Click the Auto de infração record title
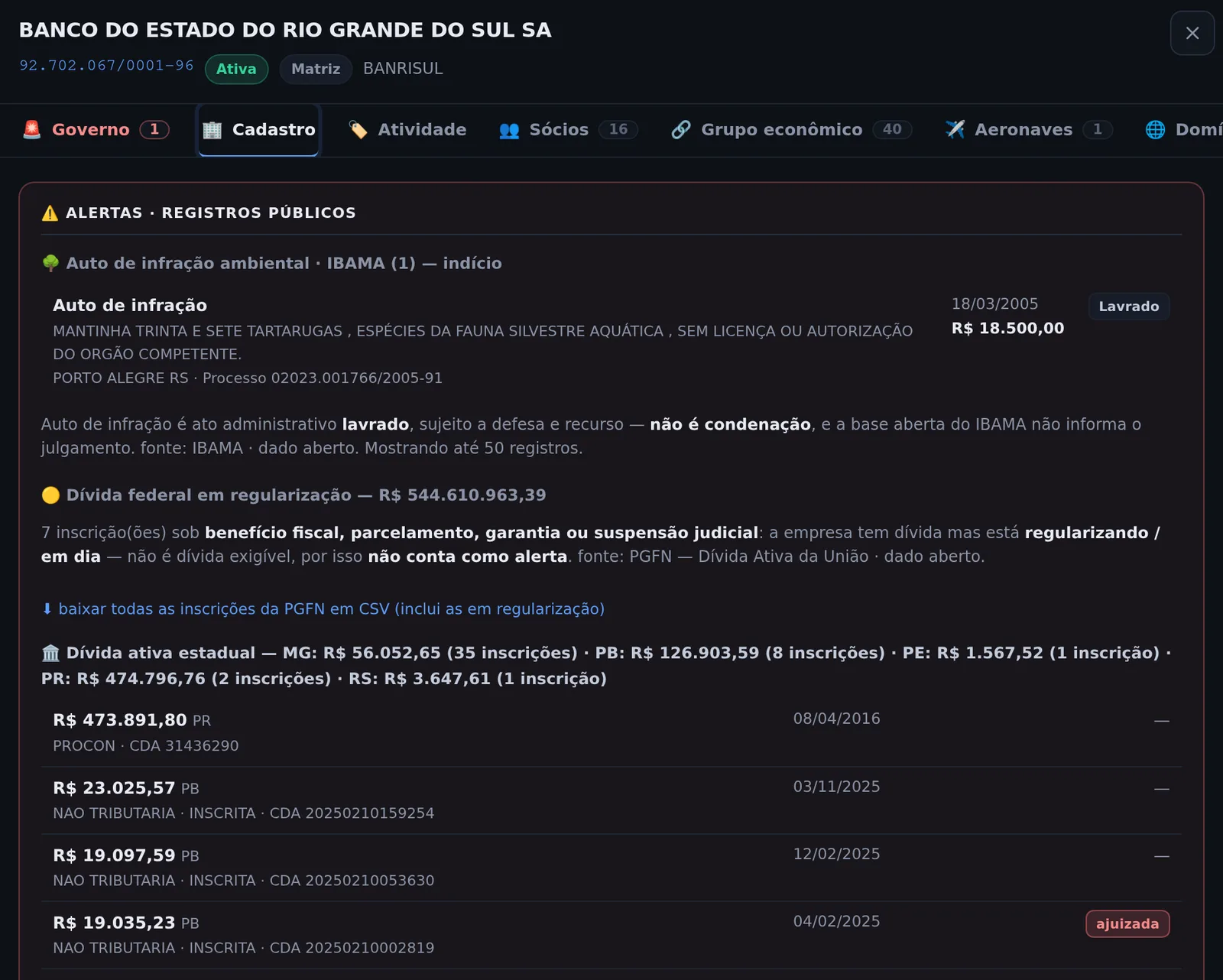 (130, 306)
